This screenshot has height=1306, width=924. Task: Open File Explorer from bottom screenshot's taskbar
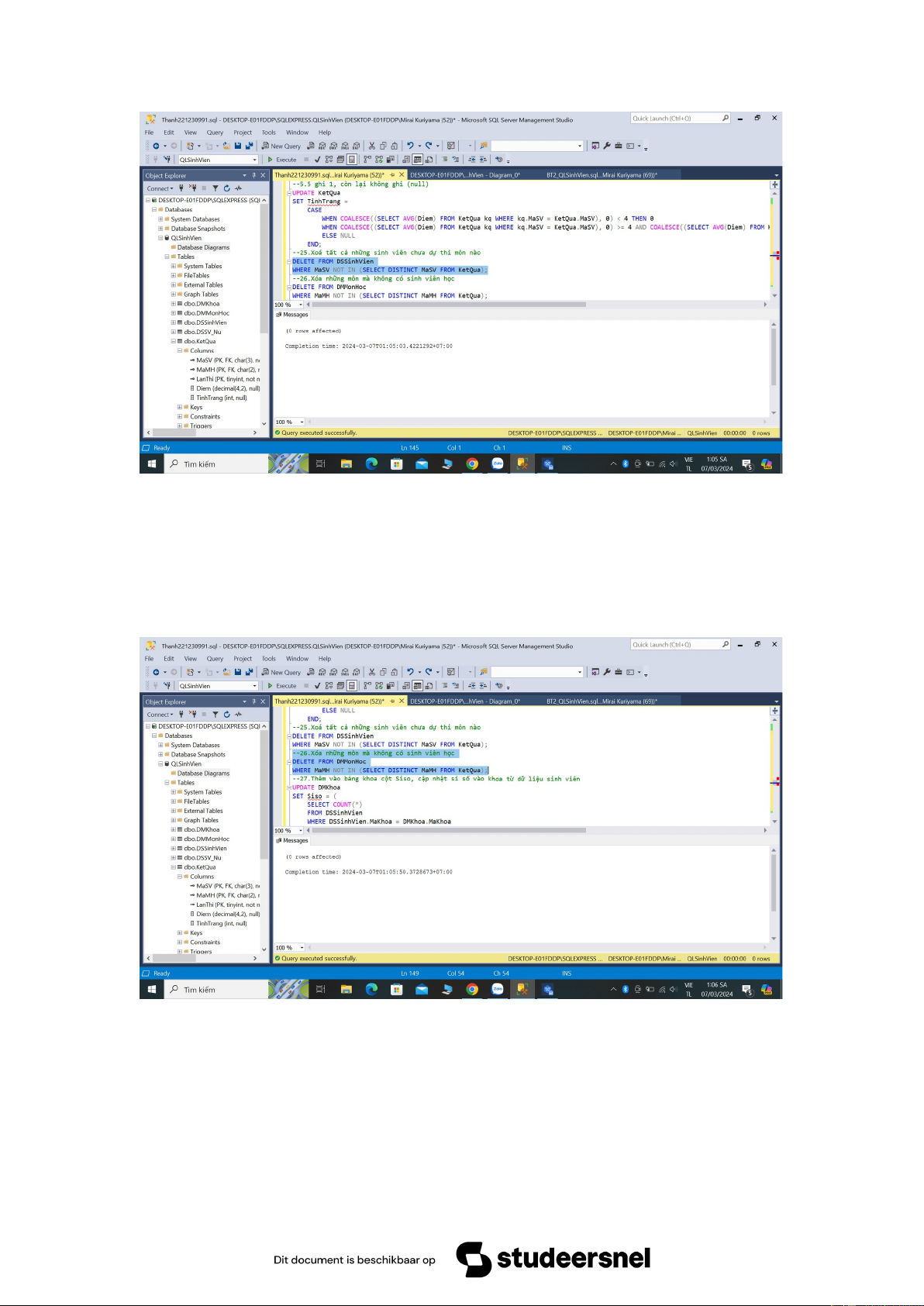[346, 990]
